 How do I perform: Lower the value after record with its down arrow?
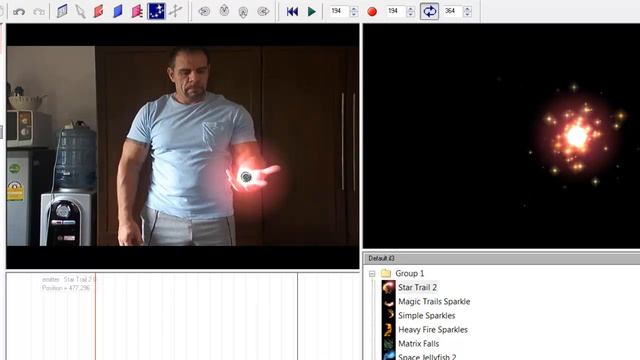pos(410,14)
